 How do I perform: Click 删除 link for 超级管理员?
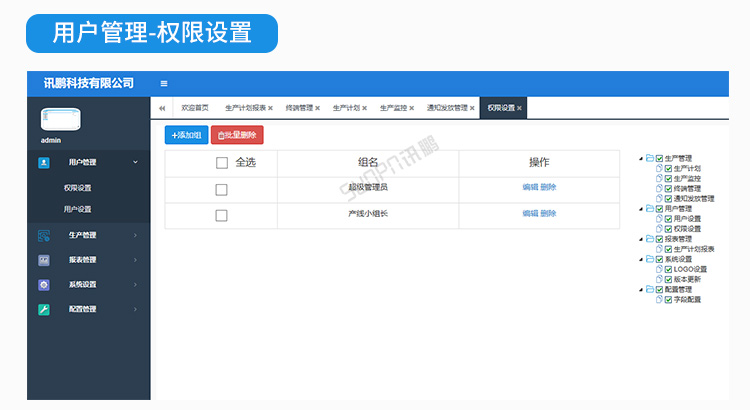(548, 187)
